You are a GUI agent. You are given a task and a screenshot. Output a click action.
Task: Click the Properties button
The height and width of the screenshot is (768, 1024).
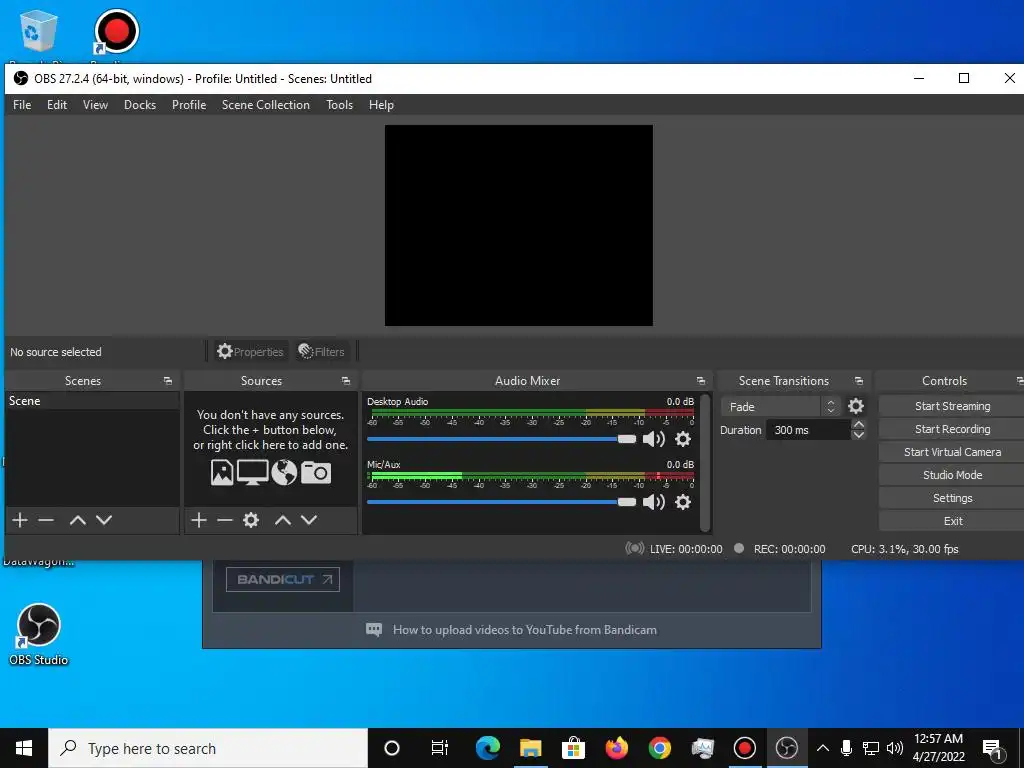pyautogui.click(x=251, y=351)
